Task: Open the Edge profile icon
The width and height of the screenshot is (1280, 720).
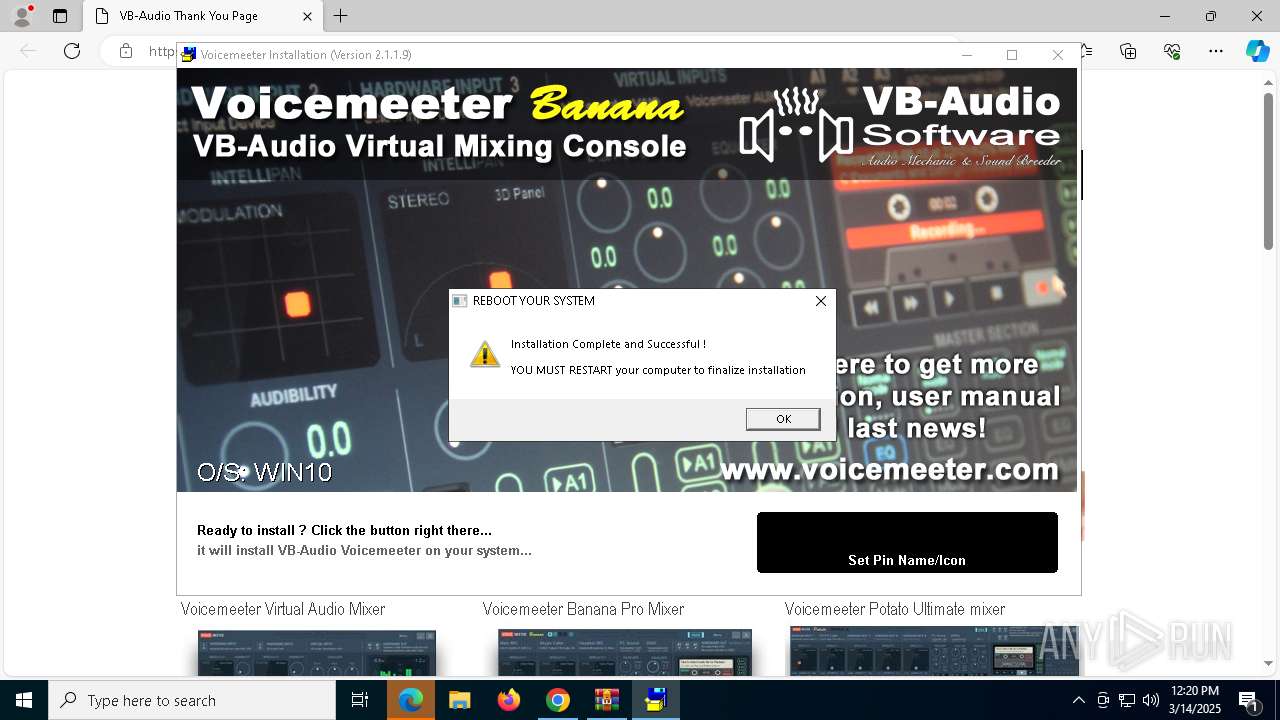Action: [x=22, y=16]
